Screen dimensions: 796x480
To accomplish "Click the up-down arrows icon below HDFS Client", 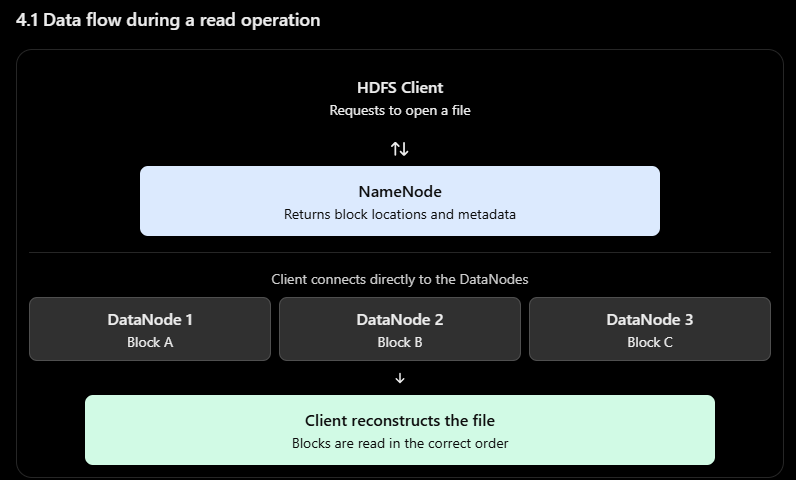I will [400, 149].
